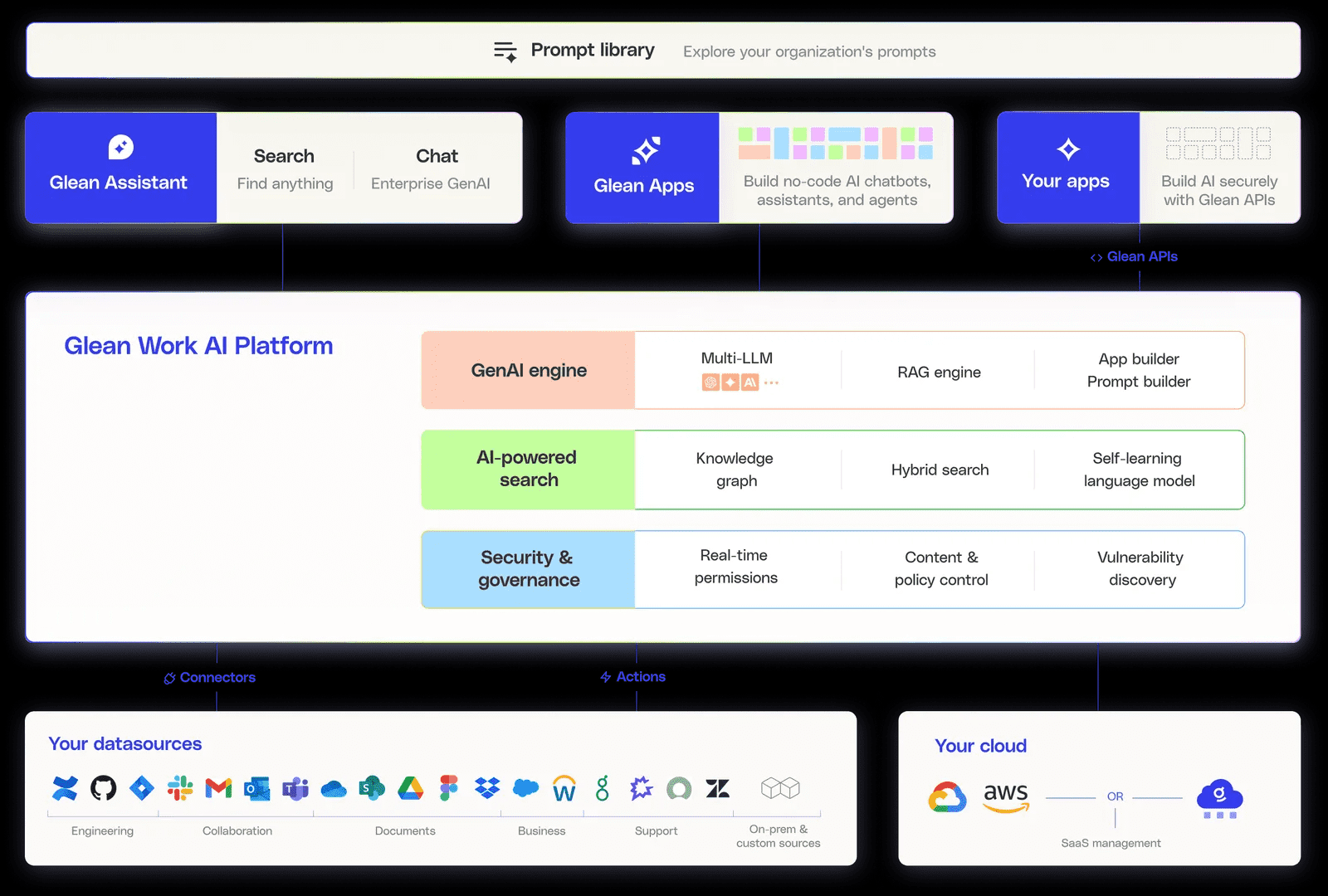Click the Hybrid search cell
Screen dimensions: 1328x896
(x=940, y=470)
